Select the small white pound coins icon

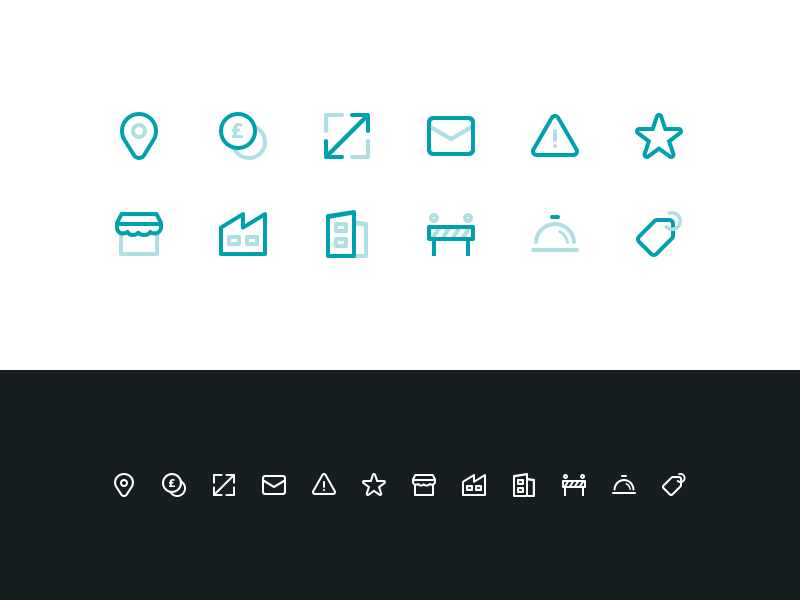pos(174,485)
